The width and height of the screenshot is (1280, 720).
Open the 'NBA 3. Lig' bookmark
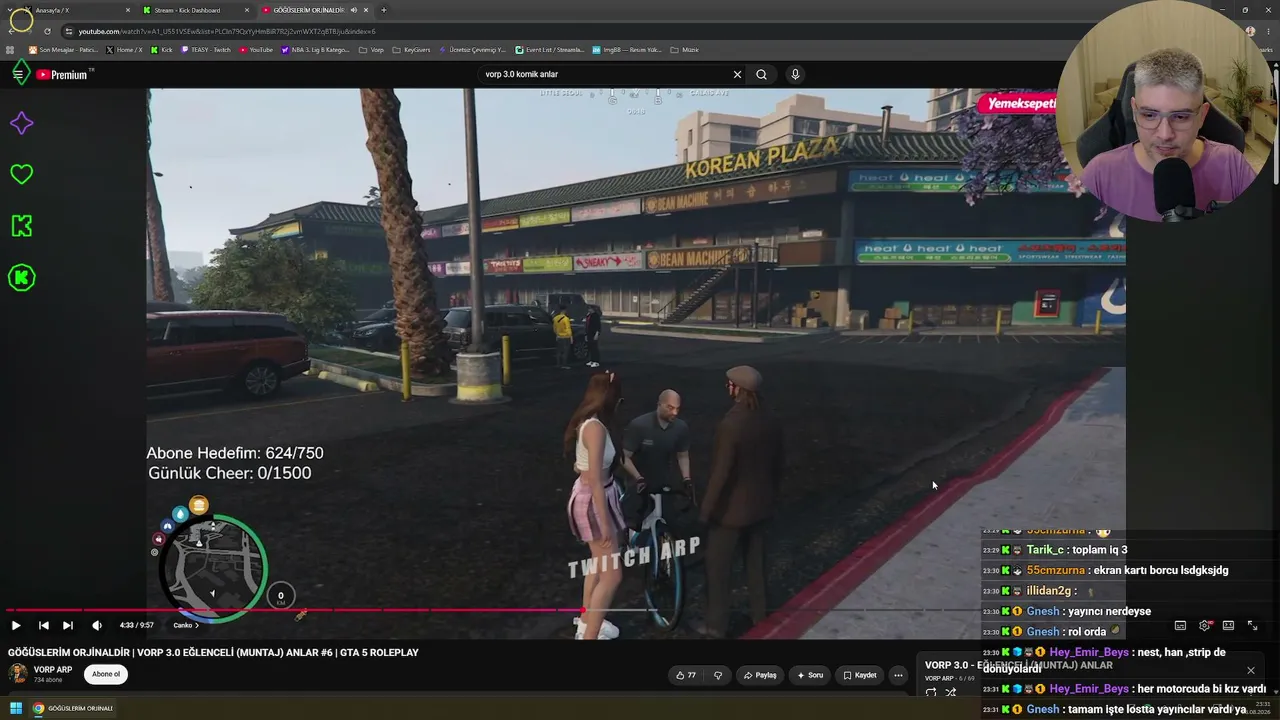point(316,50)
